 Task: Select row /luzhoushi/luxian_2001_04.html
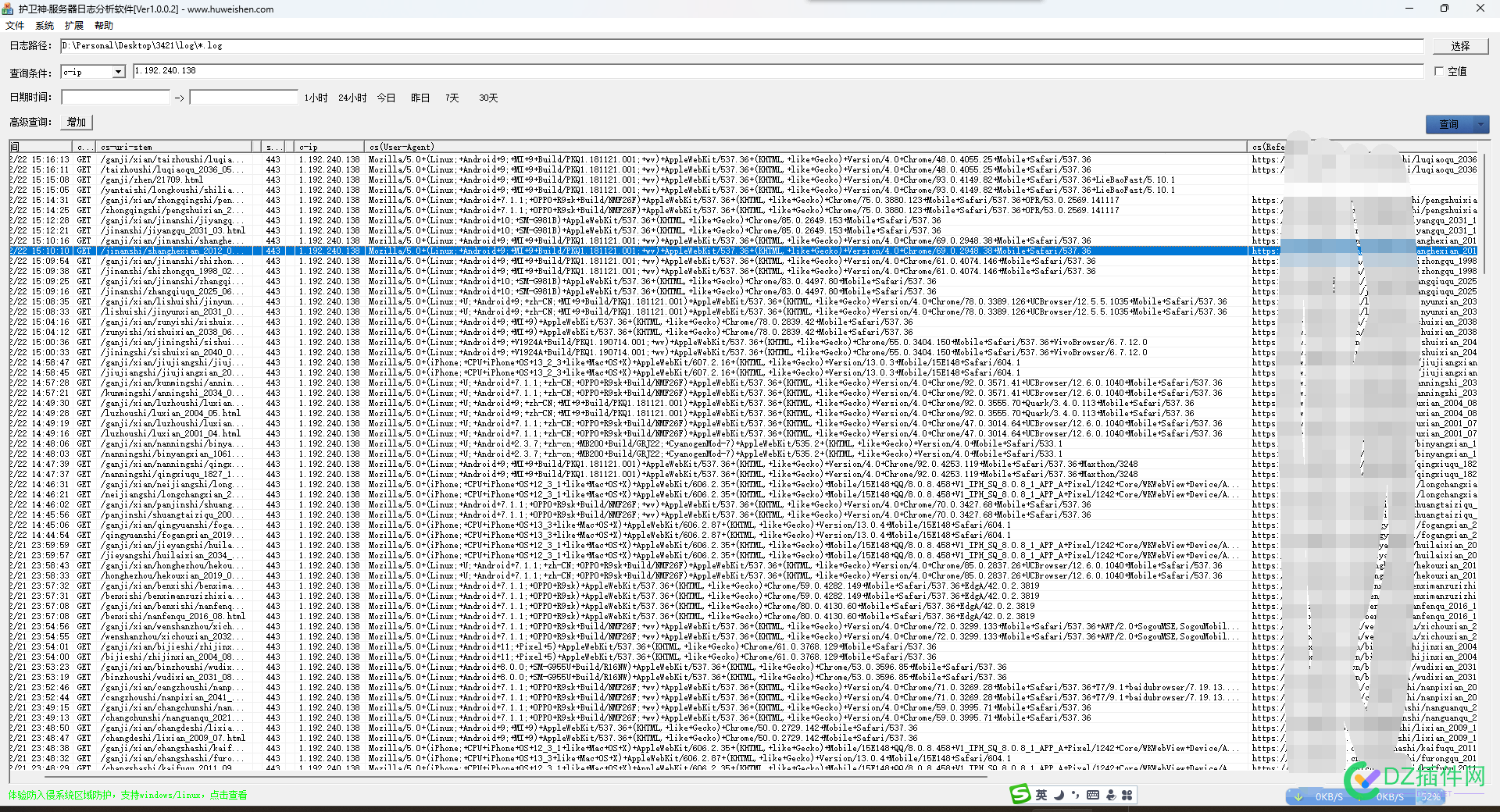pos(743,433)
